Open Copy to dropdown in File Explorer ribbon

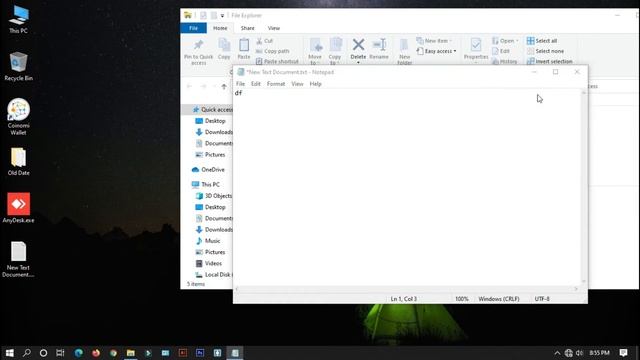point(335,51)
